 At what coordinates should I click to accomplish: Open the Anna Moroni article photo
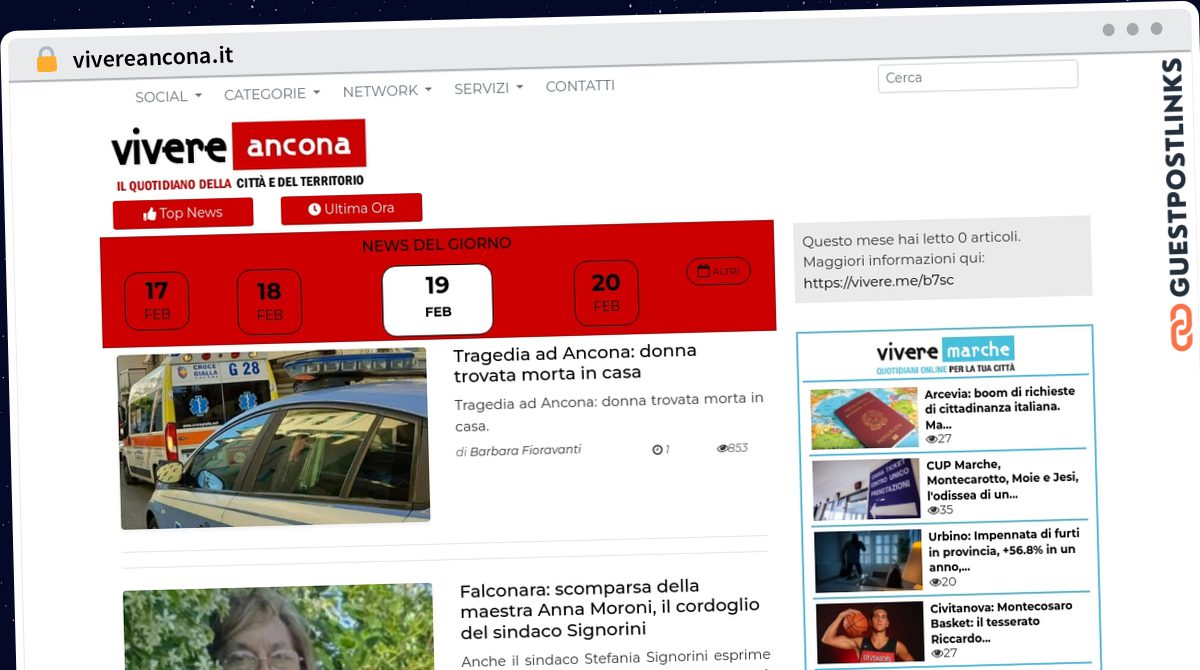click(x=279, y=628)
